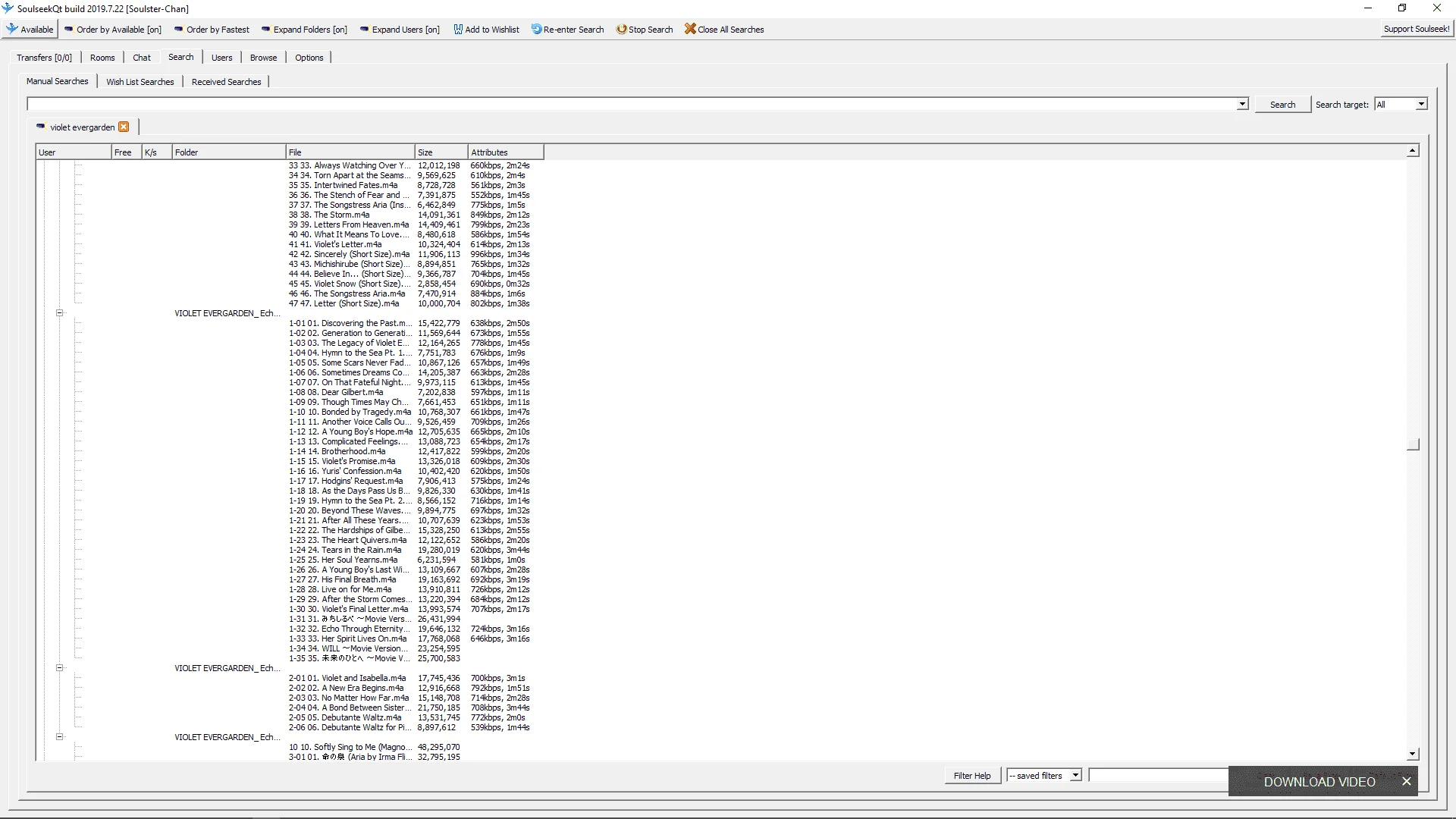This screenshot has height=819, width=1456.
Task: Toggle Expand Users [on]
Action: coord(400,30)
